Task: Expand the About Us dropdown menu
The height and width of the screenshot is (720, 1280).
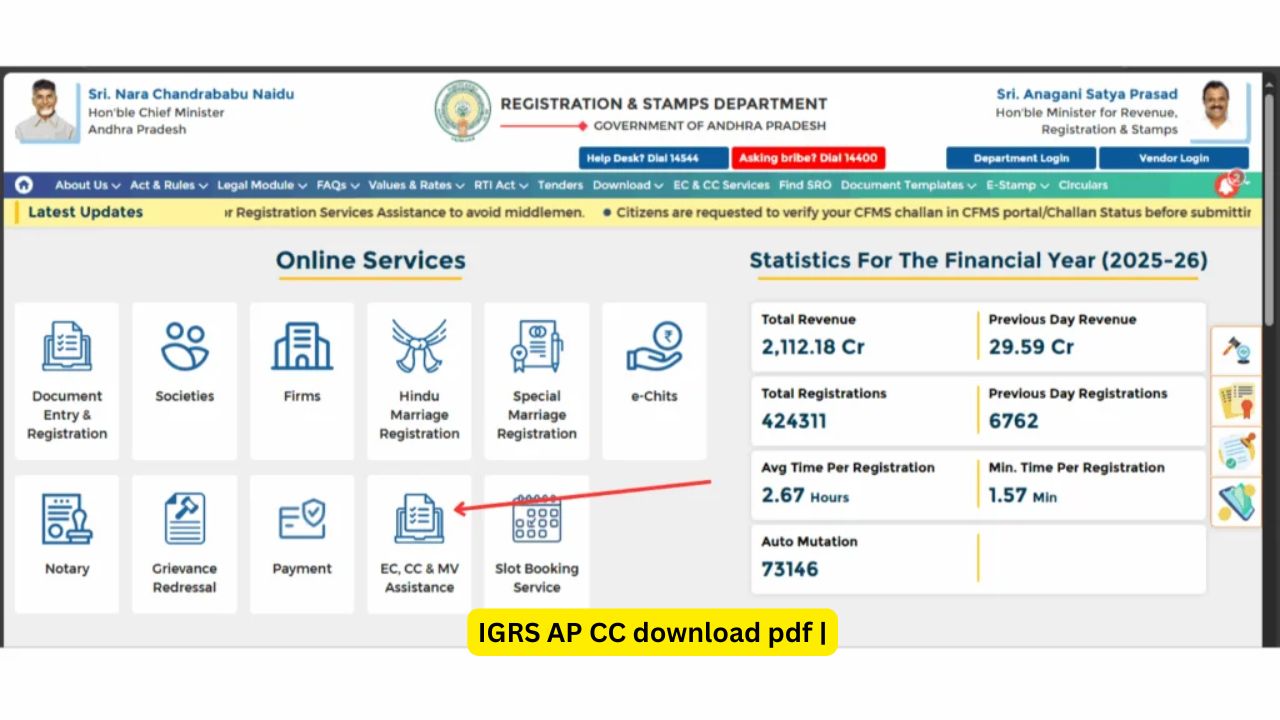Action: (x=87, y=185)
